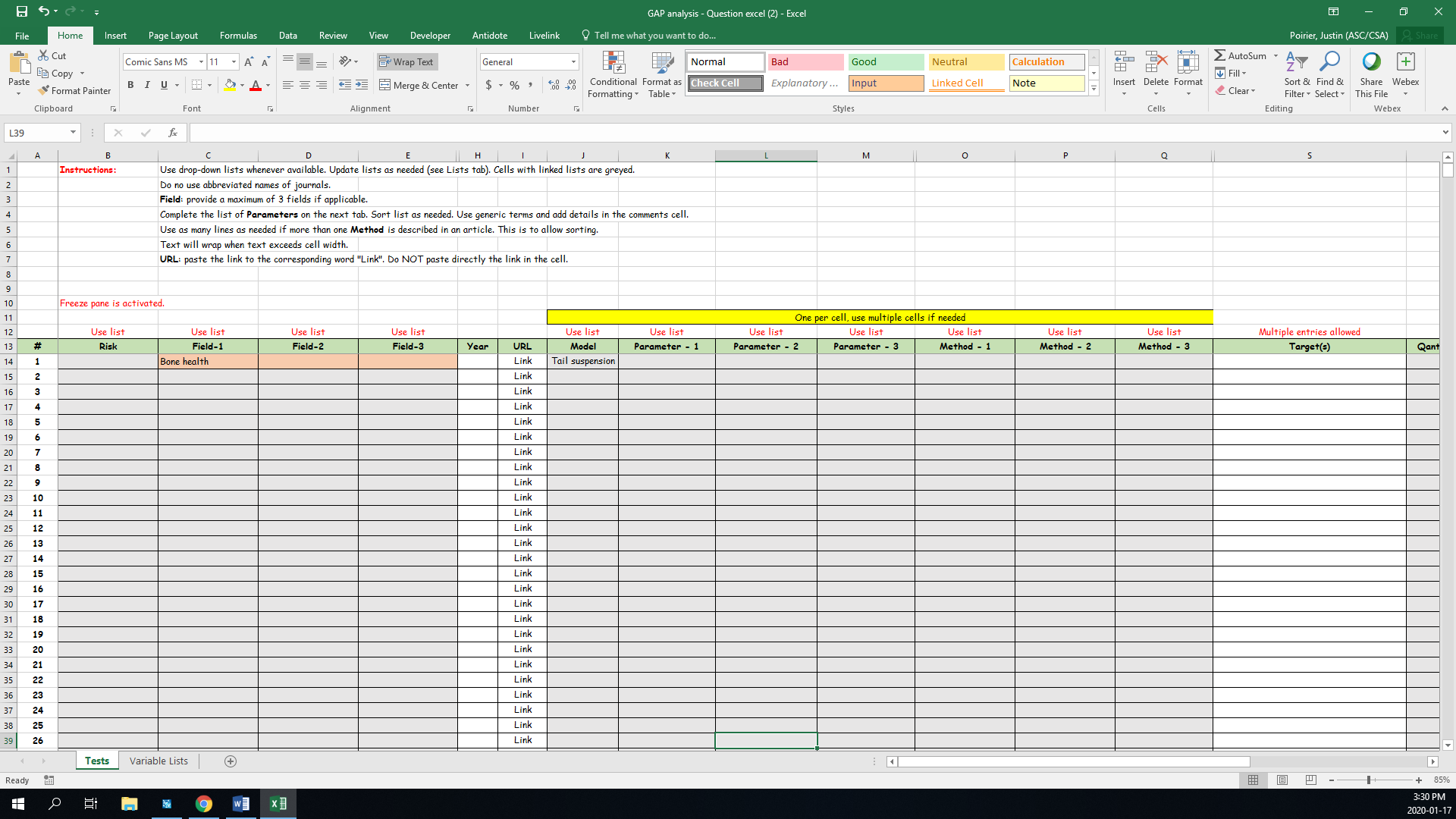Toggle Bold formatting button

tap(130, 85)
